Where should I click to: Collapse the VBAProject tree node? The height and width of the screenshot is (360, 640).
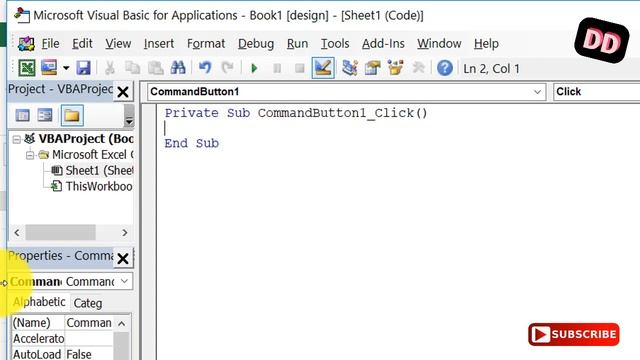click(x=16, y=140)
